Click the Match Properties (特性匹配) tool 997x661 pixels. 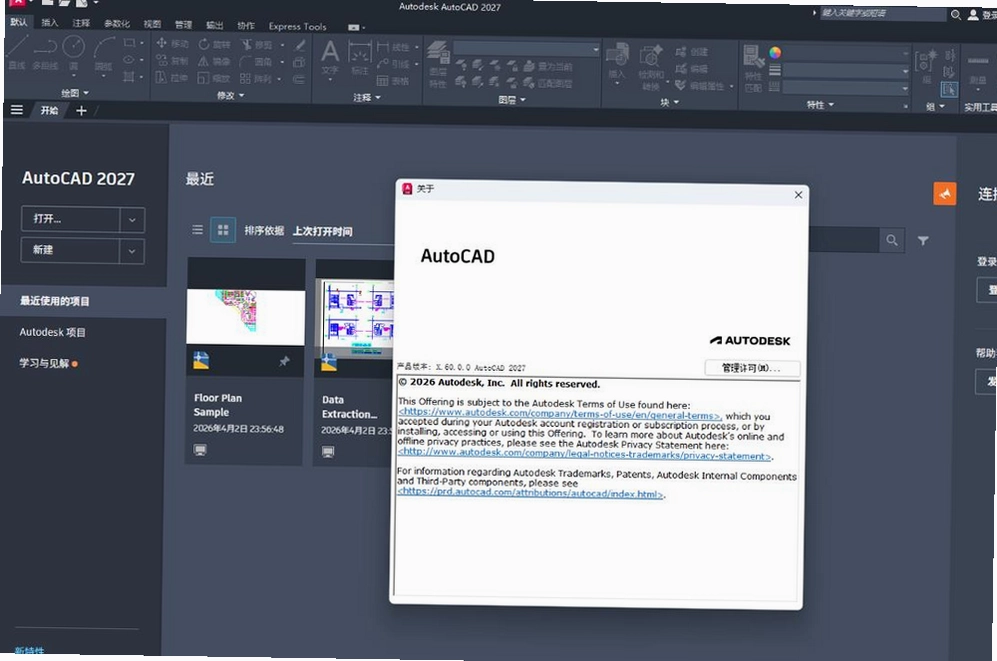tap(753, 69)
